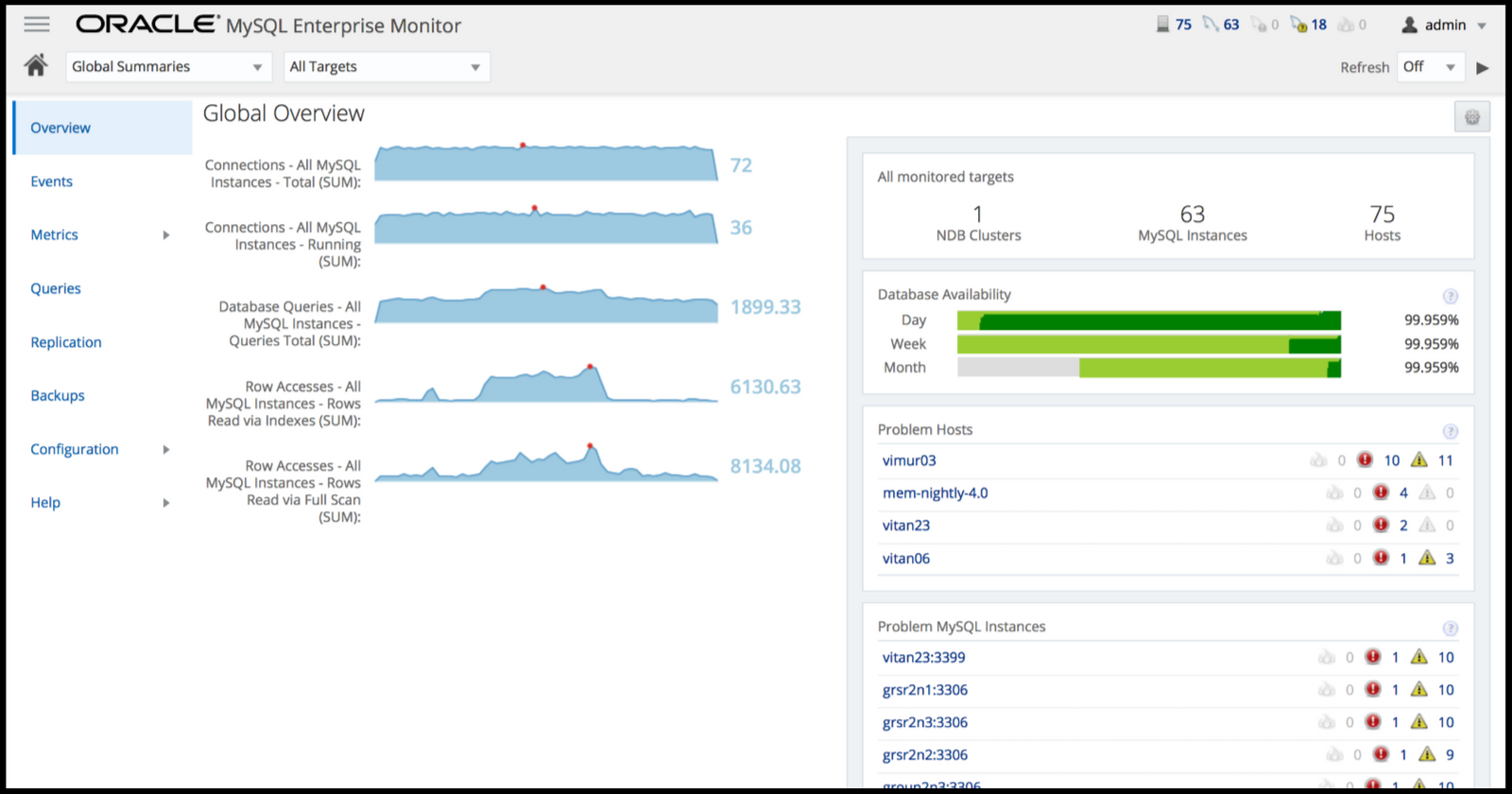Start refresh with the play arrow button
This screenshot has width=1512, height=794.
click(1483, 67)
